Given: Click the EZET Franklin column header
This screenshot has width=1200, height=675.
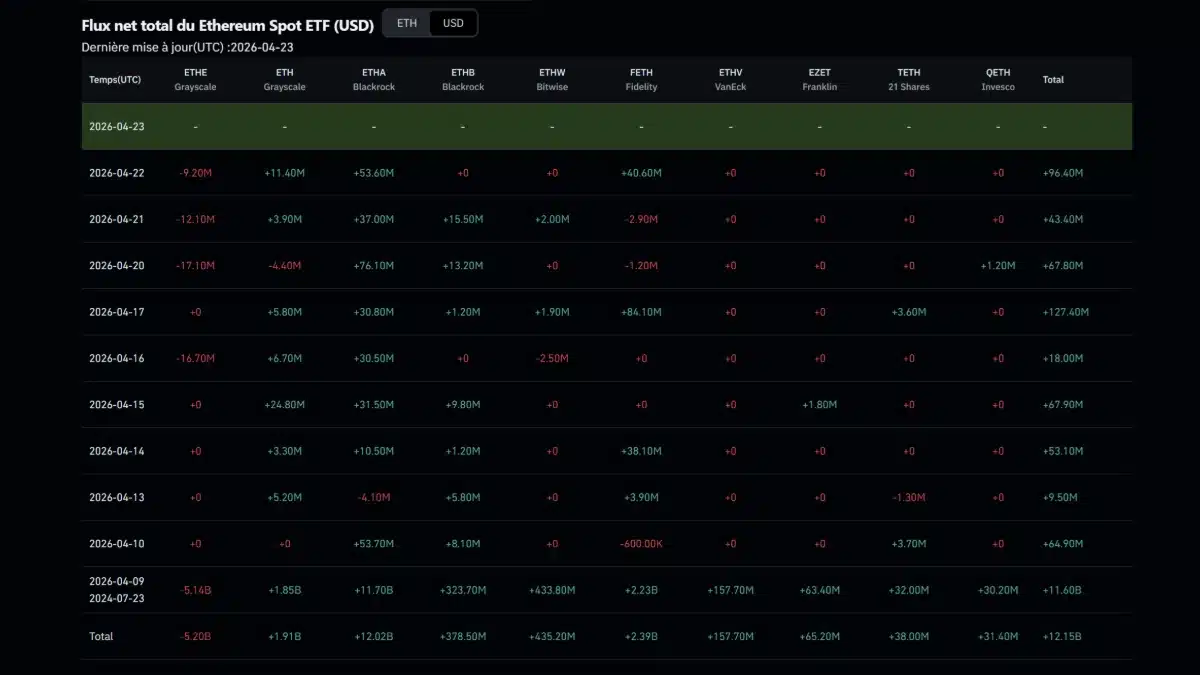Looking at the screenshot, I should pos(819,79).
